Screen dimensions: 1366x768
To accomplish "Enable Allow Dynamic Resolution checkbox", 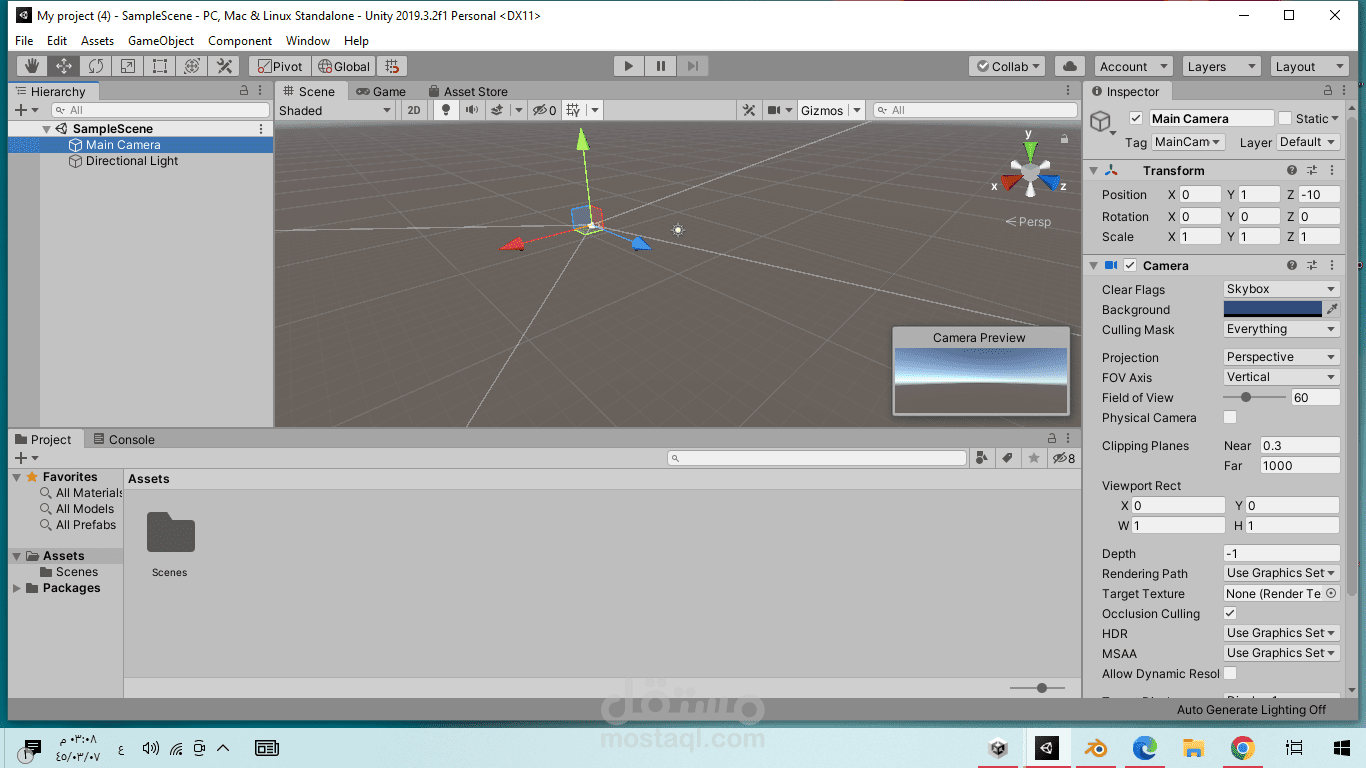I will click(x=1230, y=673).
